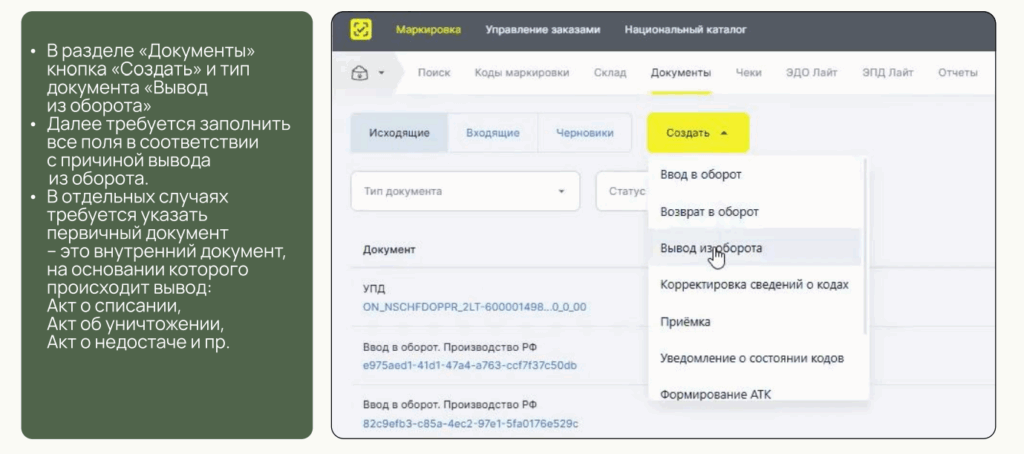Open Национальный каталог top menu

point(686,30)
